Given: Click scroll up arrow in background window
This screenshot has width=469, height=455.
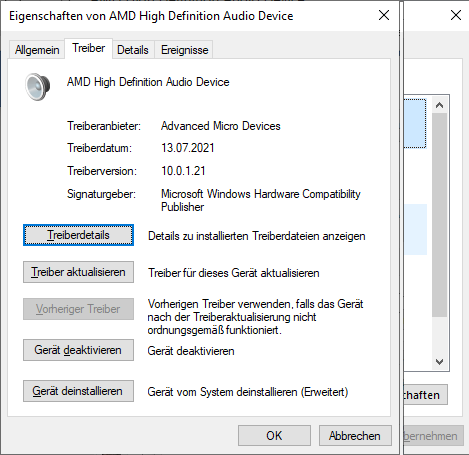Looking at the screenshot, I should (x=440, y=105).
